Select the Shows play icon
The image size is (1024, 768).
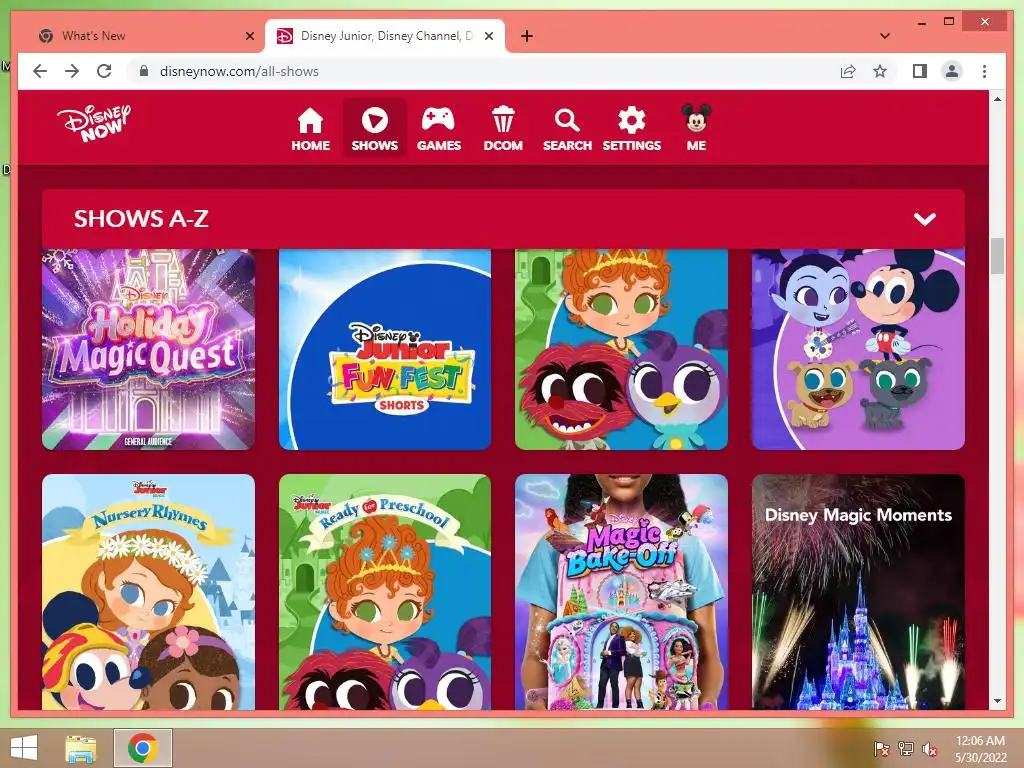(x=374, y=120)
